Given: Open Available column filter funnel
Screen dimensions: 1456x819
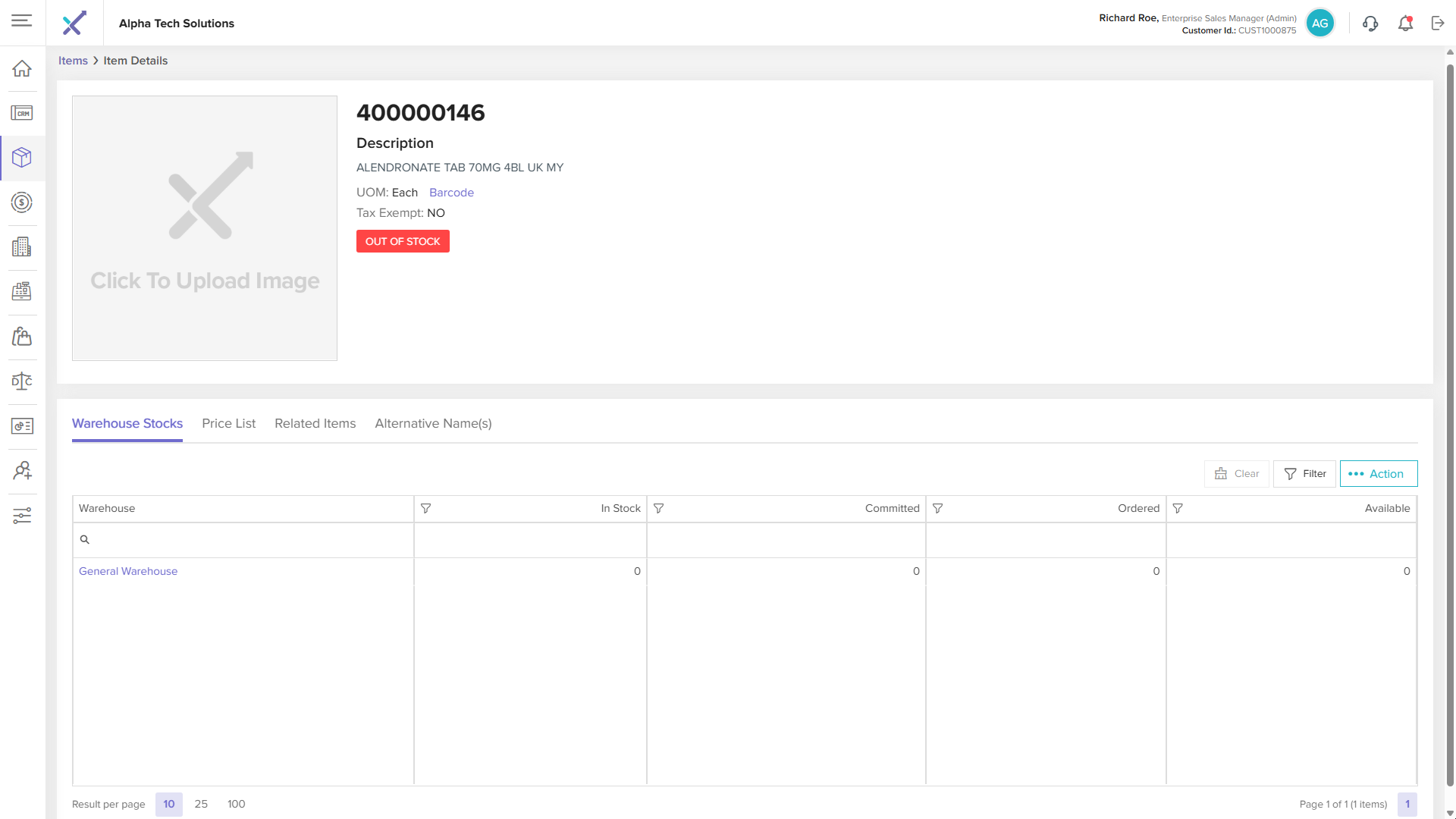Looking at the screenshot, I should (1178, 509).
